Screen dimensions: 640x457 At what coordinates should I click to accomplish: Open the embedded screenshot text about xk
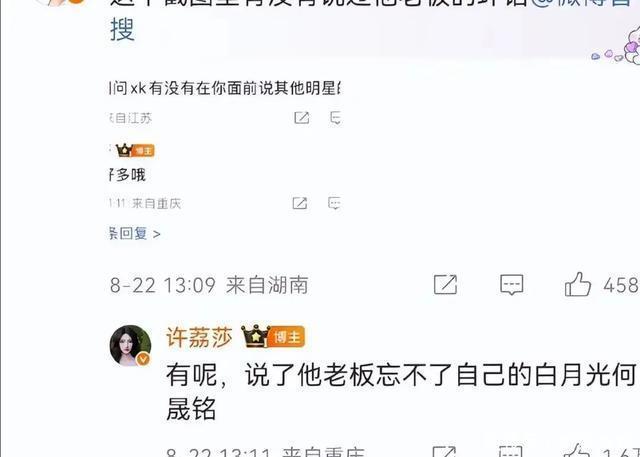click(x=225, y=88)
